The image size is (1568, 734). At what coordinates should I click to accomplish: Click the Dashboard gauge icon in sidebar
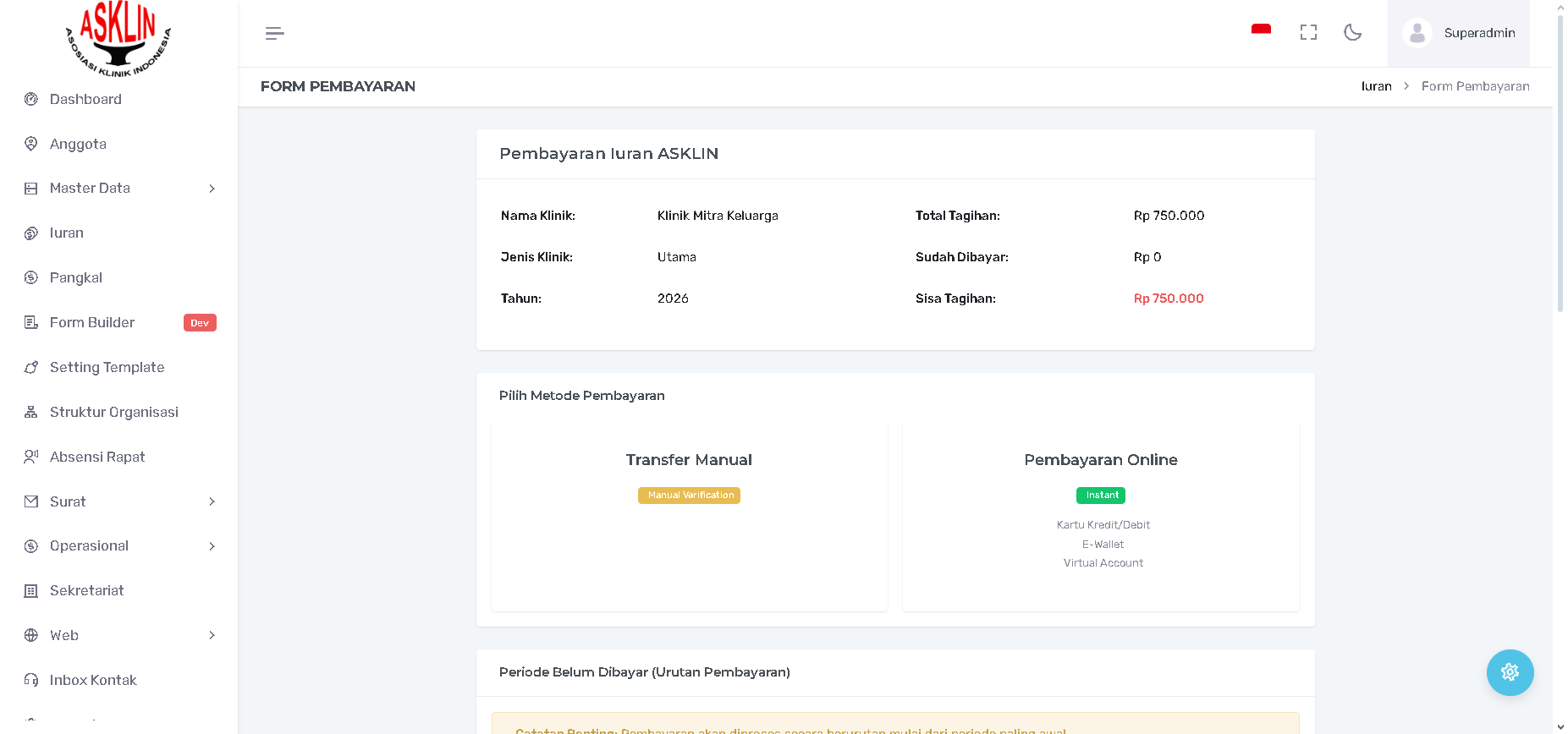(31, 99)
